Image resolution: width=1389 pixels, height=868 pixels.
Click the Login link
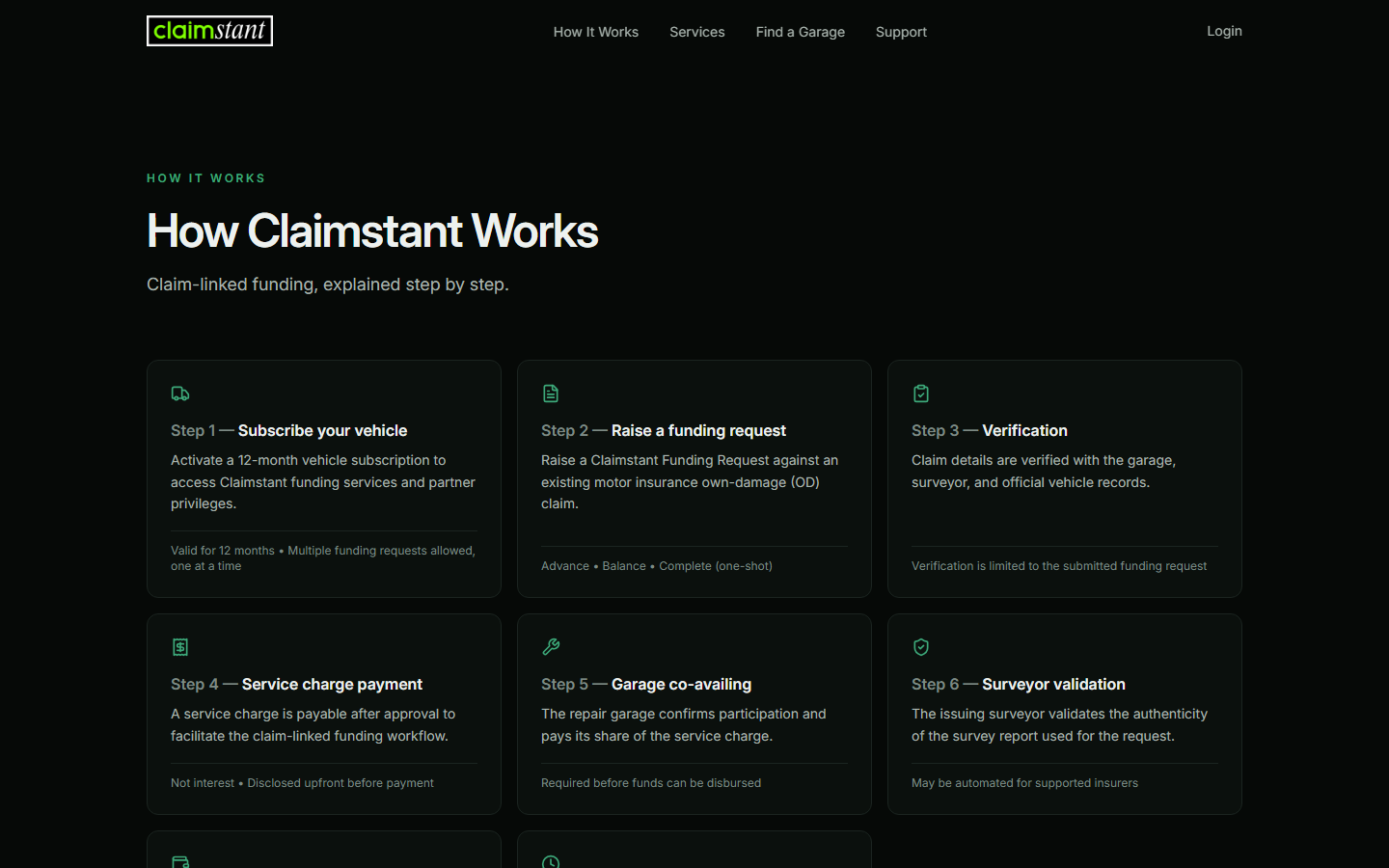click(x=1224, y=31)
